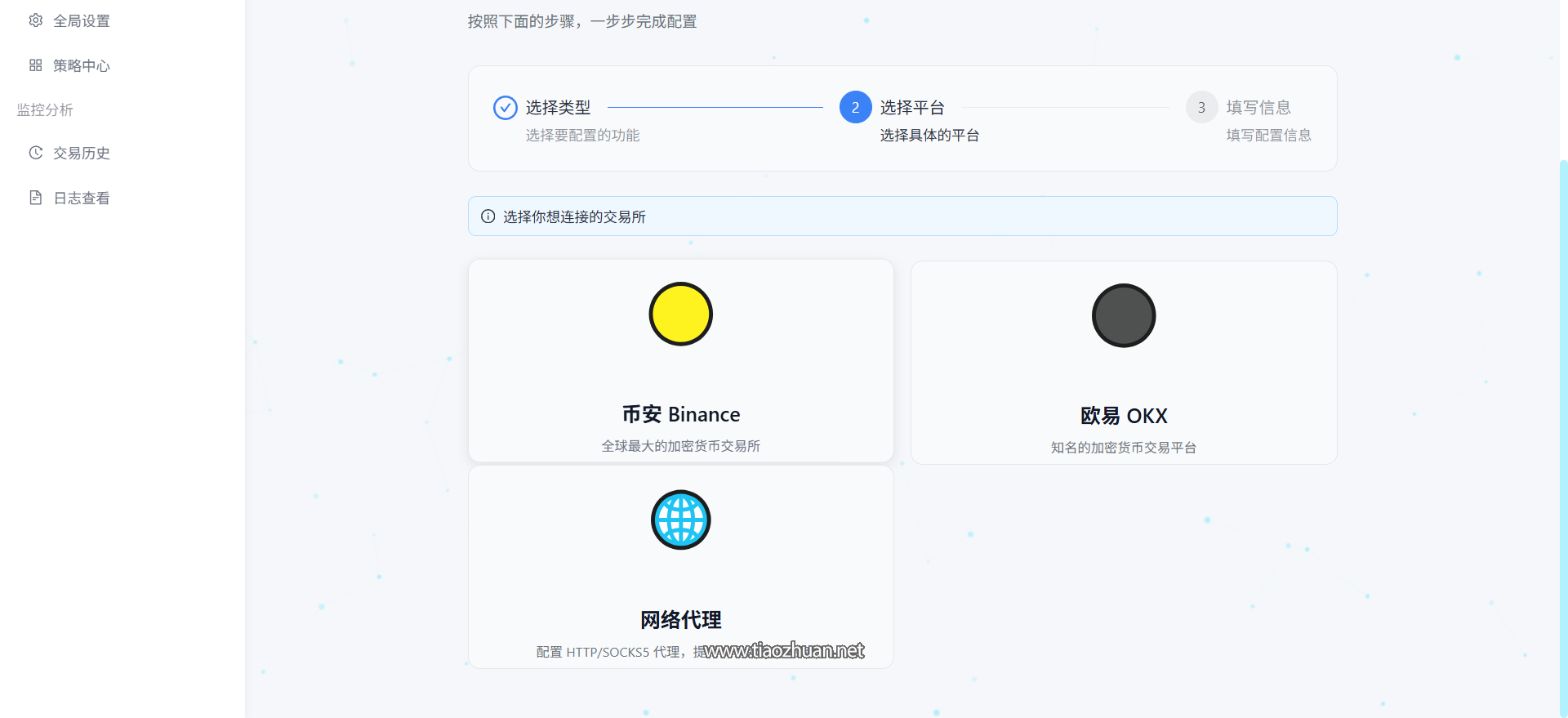Image resolution: width=1568 pixels, height=718 pixels.
Task: Open 策略中心 in the sidebar
Action: 81,66
